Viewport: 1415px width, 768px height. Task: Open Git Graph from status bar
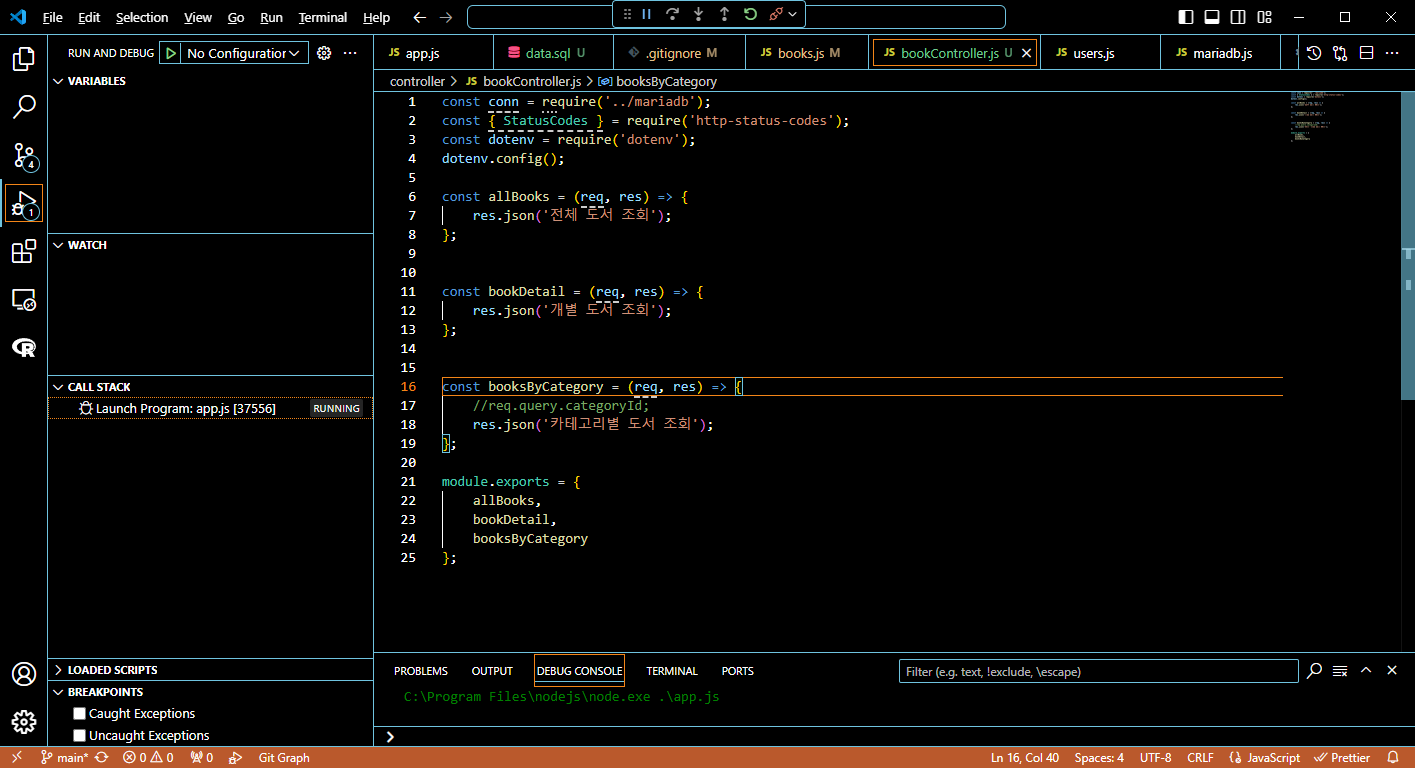(x=284, y=758)
